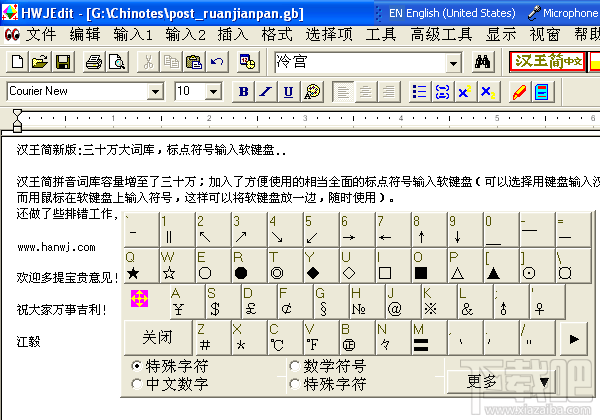Viewport: 600px width, 420px height.
Task: Open the 编辑 menu
Action: (x=85, y=35)
